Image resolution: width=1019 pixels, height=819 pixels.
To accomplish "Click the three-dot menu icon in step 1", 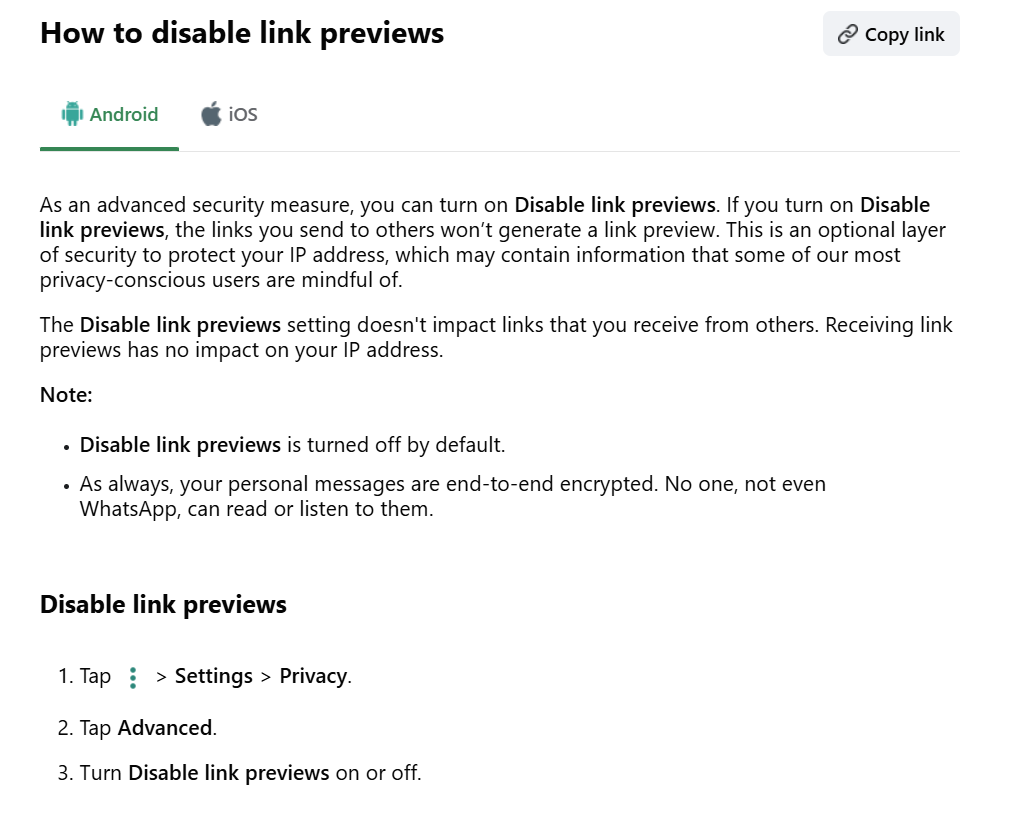I will tap(133, 677).
